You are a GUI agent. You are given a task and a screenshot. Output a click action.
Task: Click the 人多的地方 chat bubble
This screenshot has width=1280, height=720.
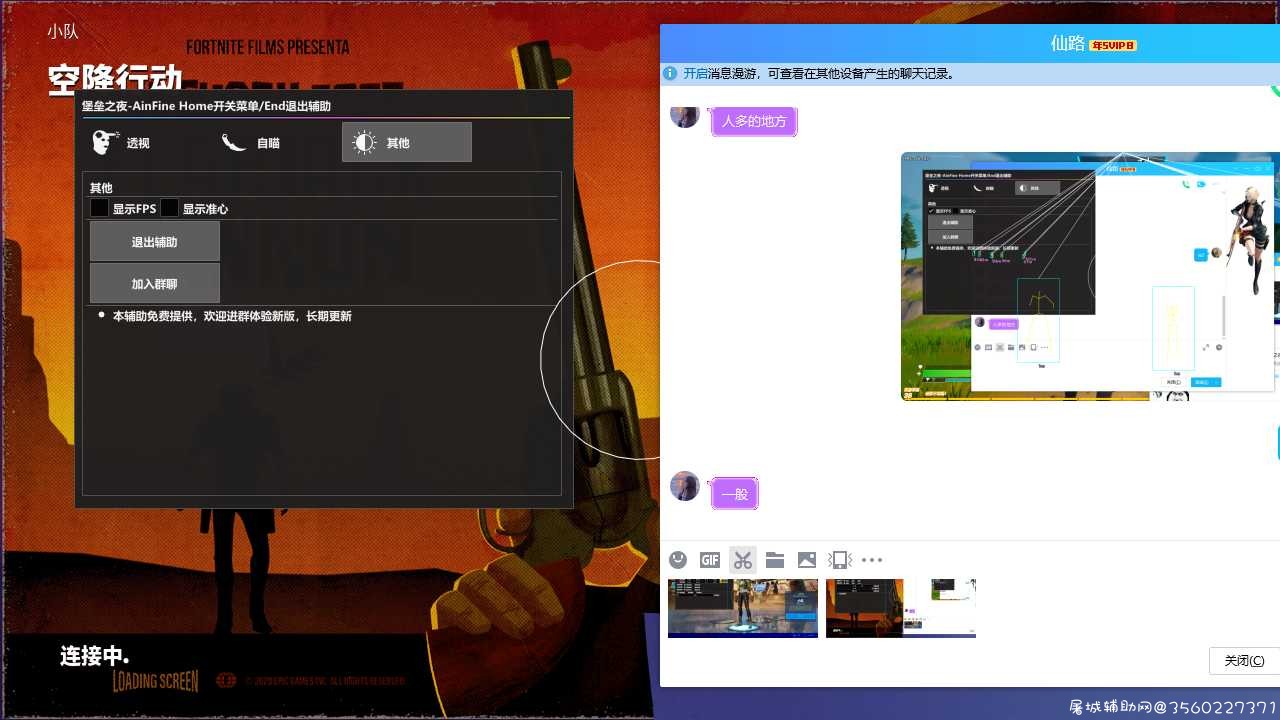coord(754,122)
